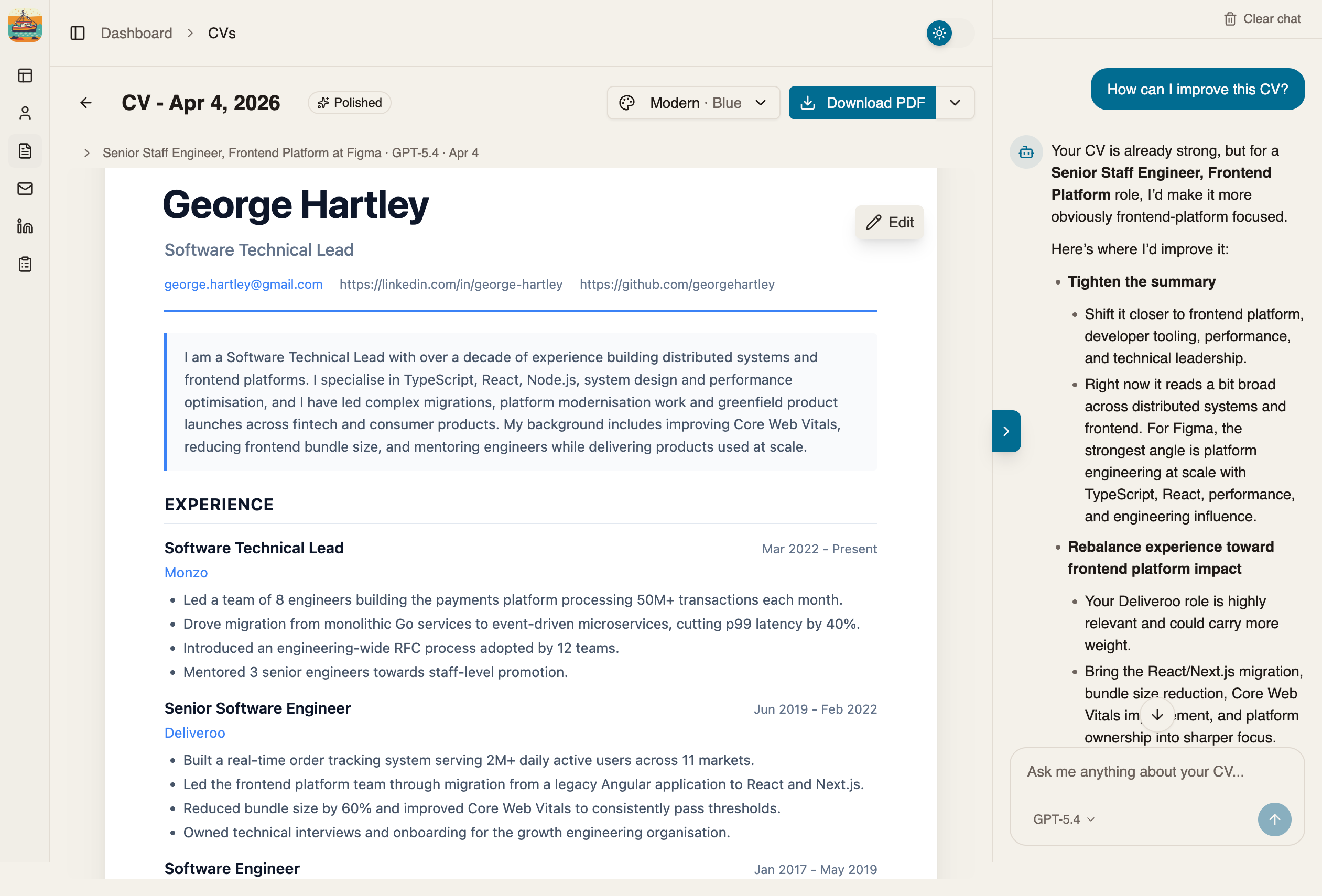Go back using the left arrow

point(86,102)
